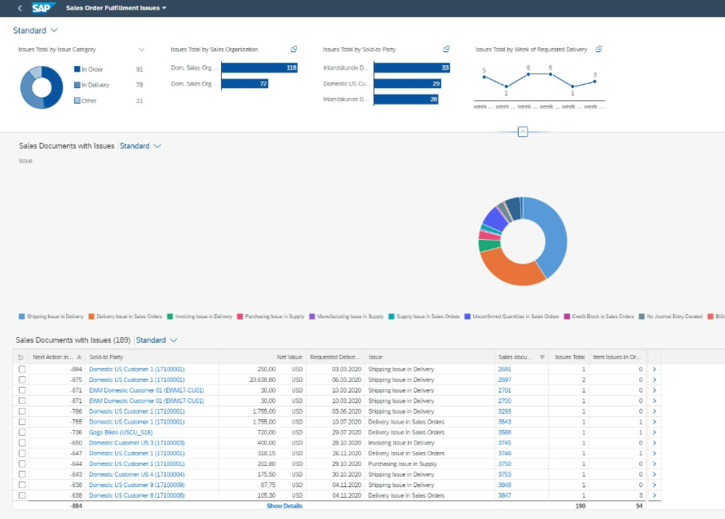Open value help for Week of Requested Delivery
Image resolution: width=725 pixels, height=519 pixels.
click(598, 49)
